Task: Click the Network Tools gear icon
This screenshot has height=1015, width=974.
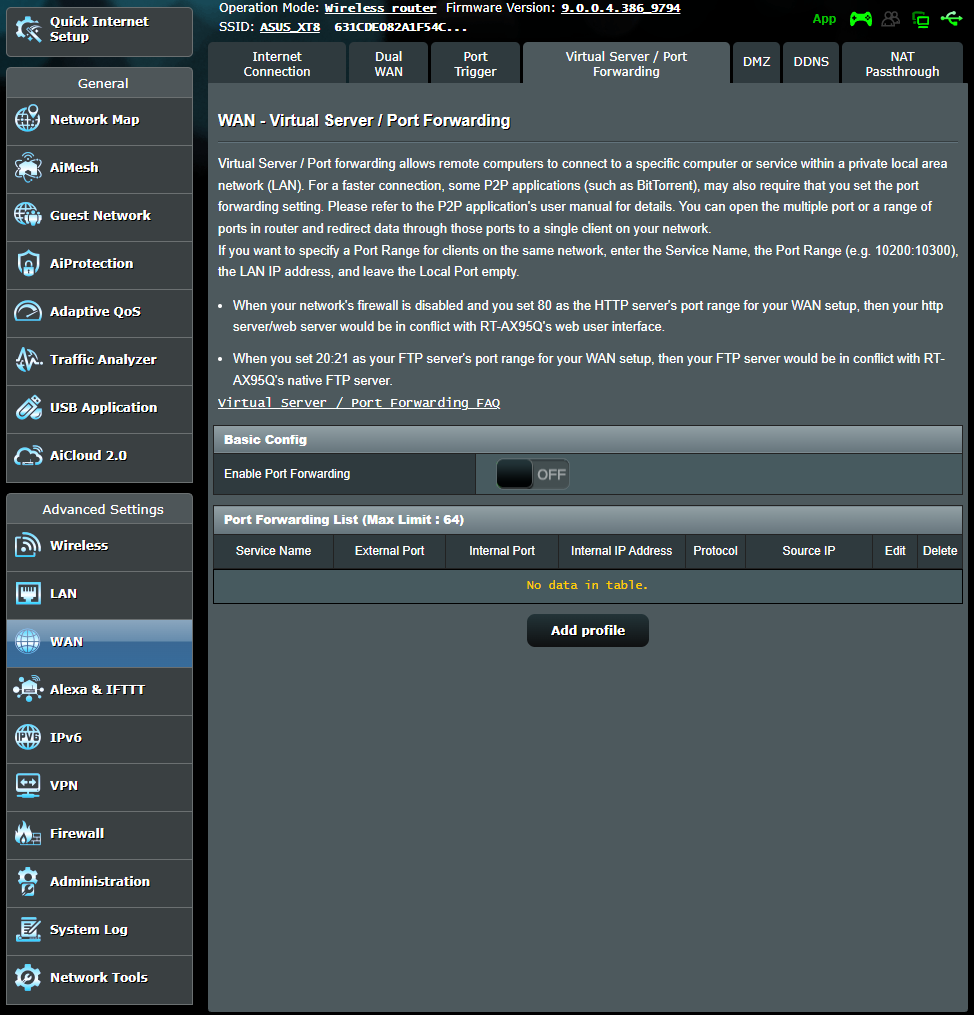Action: (28, 977)
